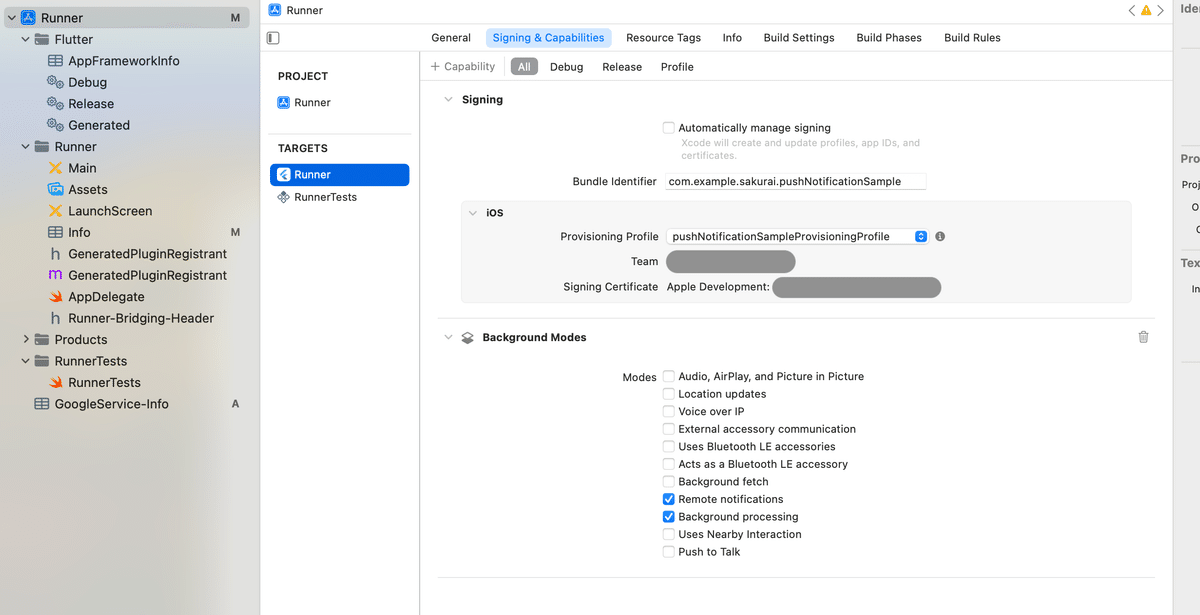
Task: Click the Main storyboard icon
Action: pos(56,168)
